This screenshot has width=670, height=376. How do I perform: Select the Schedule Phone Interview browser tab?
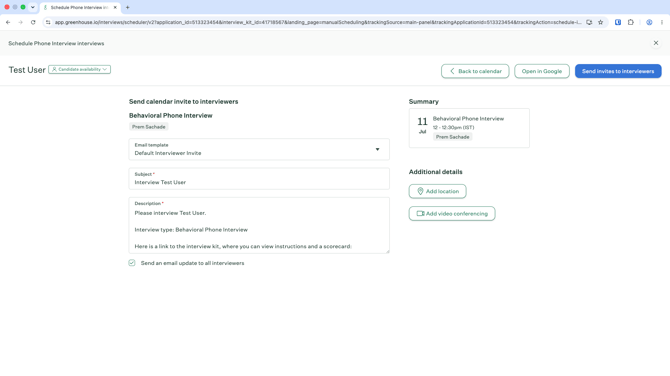80,7
